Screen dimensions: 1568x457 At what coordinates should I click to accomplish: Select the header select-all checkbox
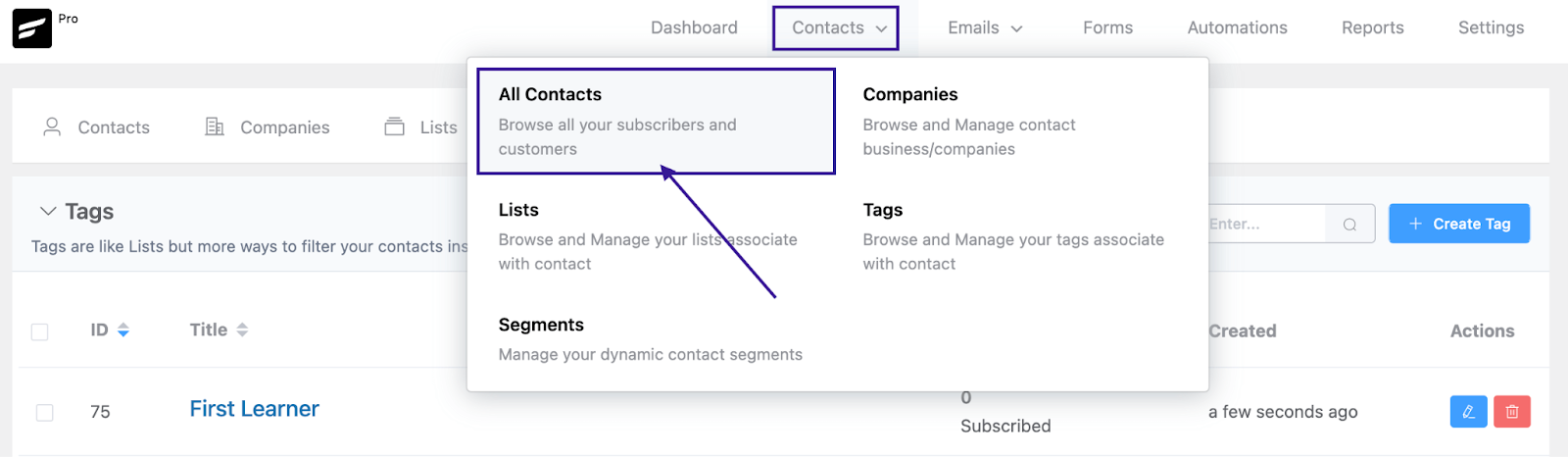(40, 331)
